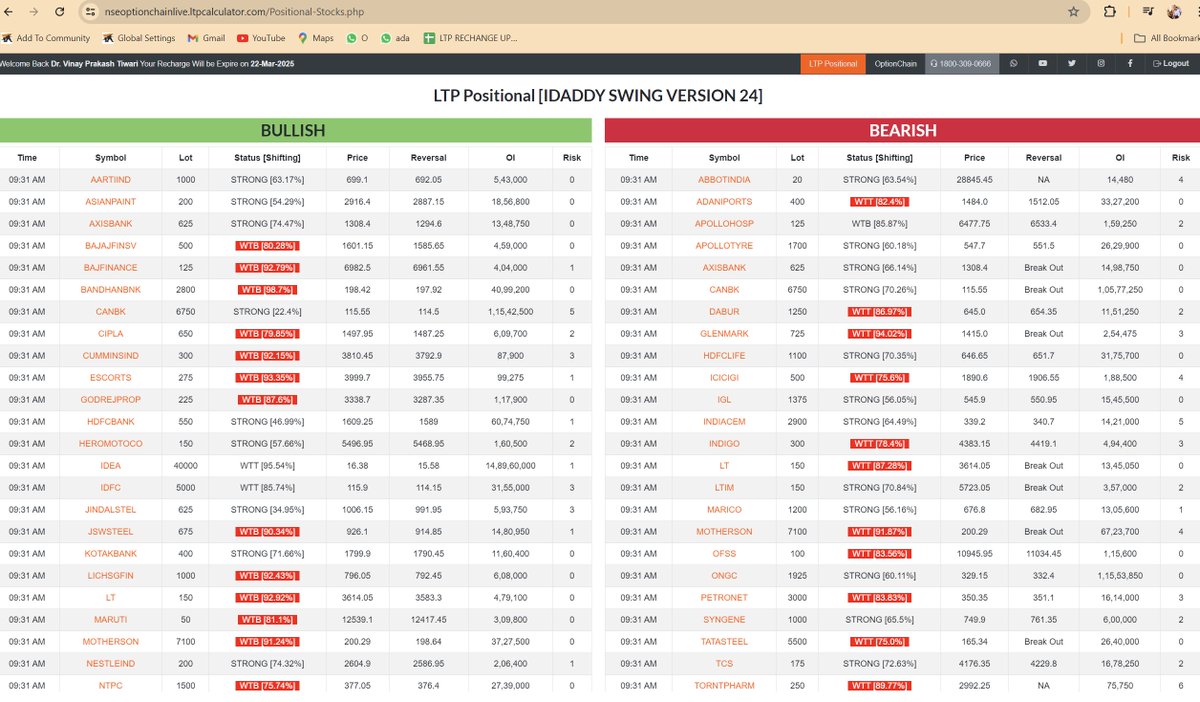The image size is (1200, 702).
Task: Open ABBOTINDIA symbol in Bearish table
Action: pyautogui.click(x=724, y=180)
